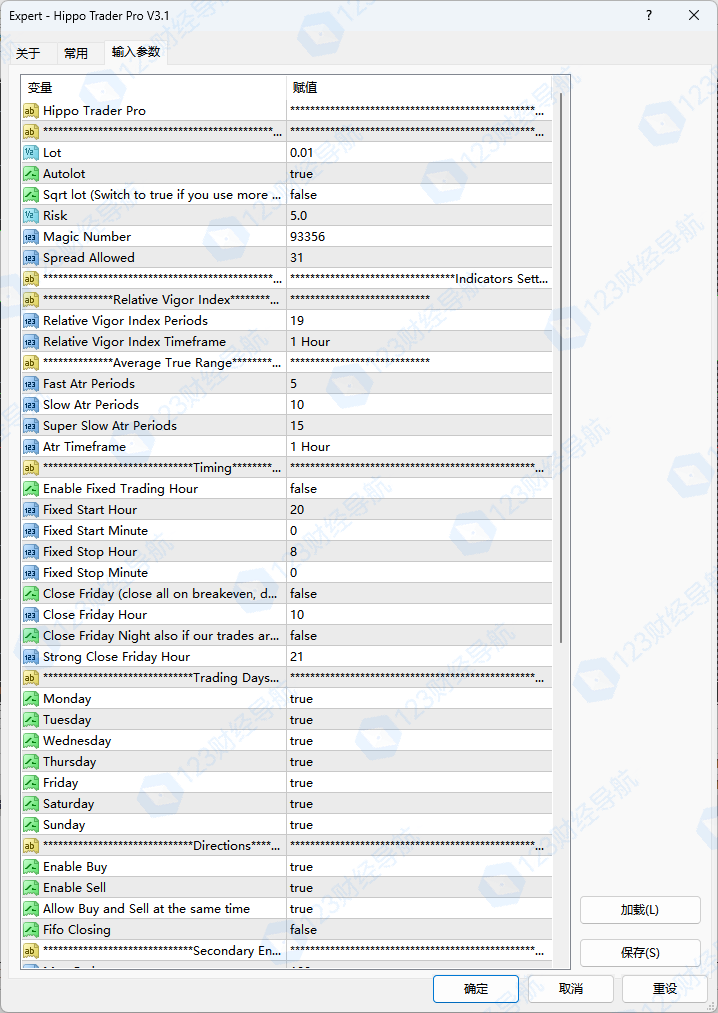Click the integer icon beside Fixed Start Hour

(x=30, y=510)
